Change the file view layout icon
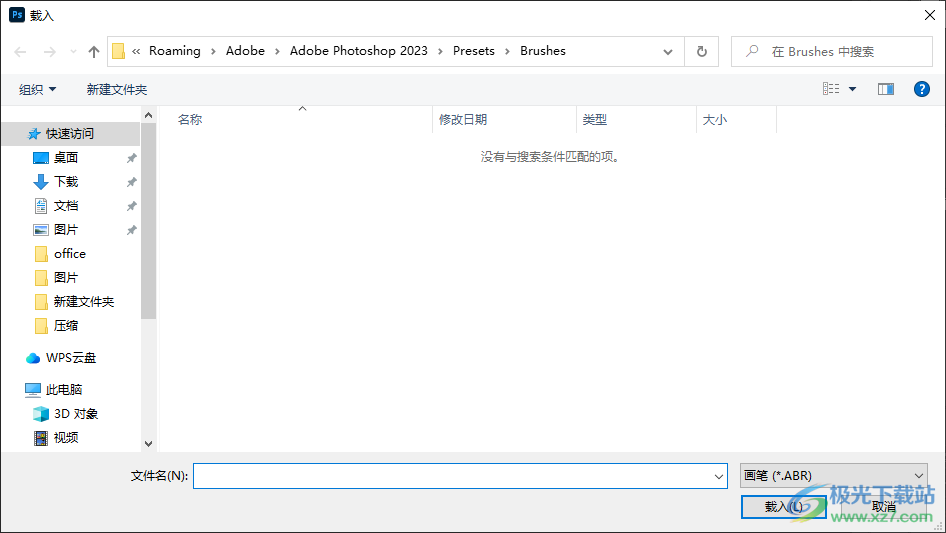Screen dimensions: 946x533 (831, 89)
